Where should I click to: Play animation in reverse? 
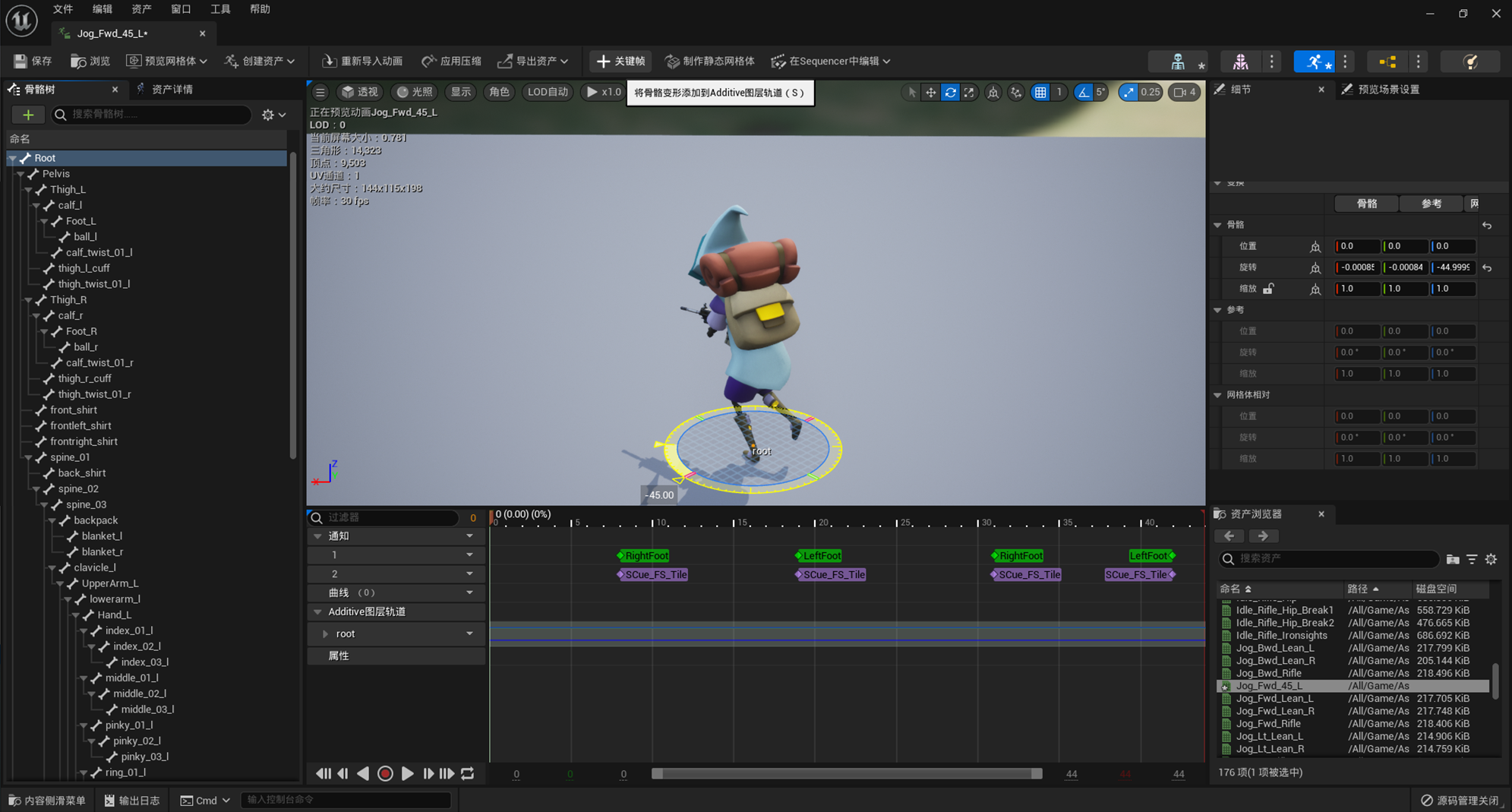coord(363,773)
